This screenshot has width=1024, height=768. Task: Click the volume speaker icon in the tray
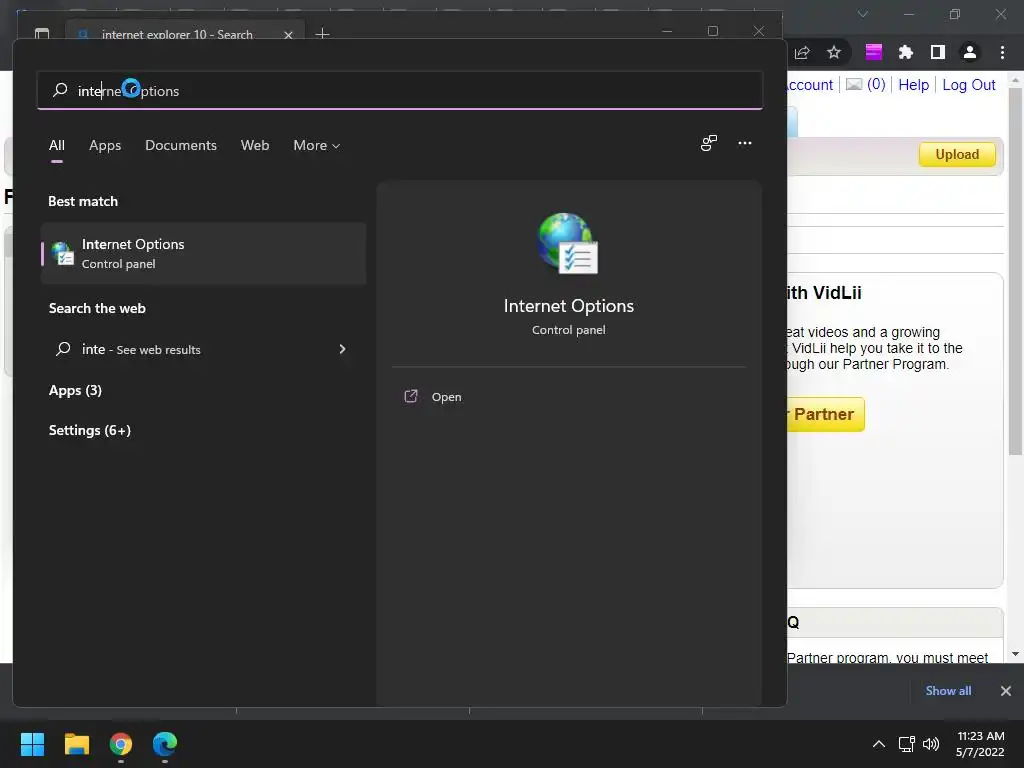(x=931, y=744)
